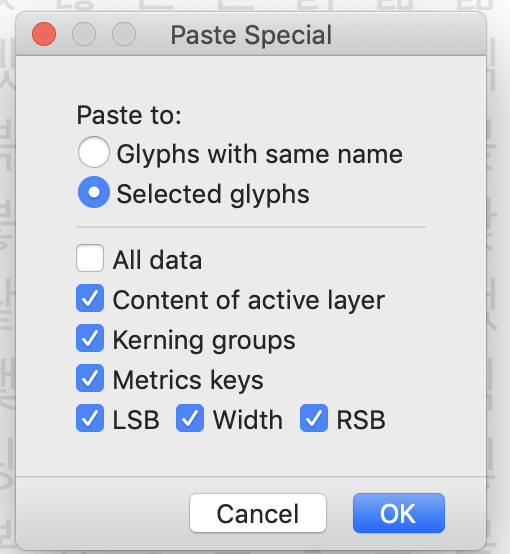Uncheck the "Content of active layer" box
510x554 pixels.
click(x=90, y=298)
